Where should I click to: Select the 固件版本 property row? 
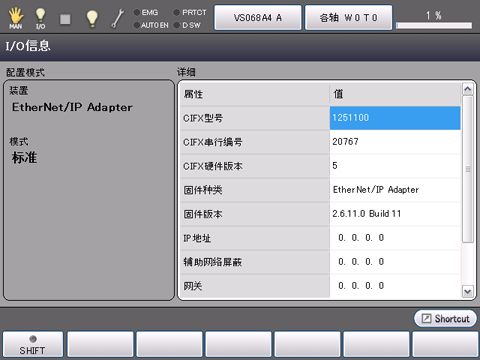coord(255,214)
